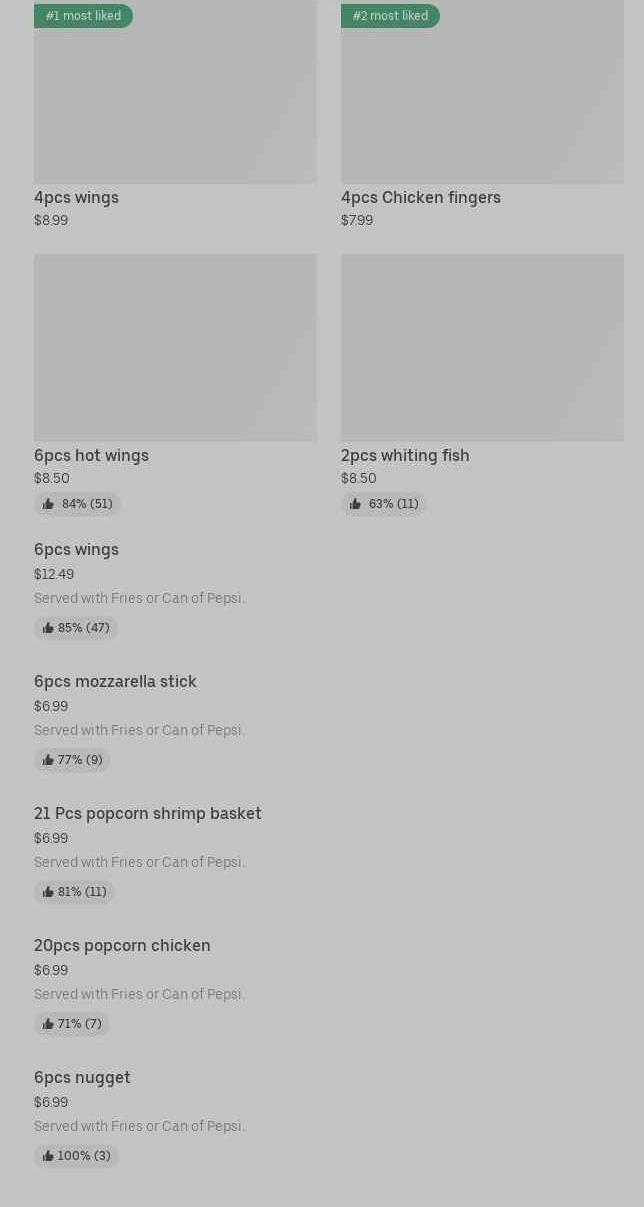644x1207 pixels.
Task: Open the 4pcs Chicken fingers photo
Action: pos(482,100)
